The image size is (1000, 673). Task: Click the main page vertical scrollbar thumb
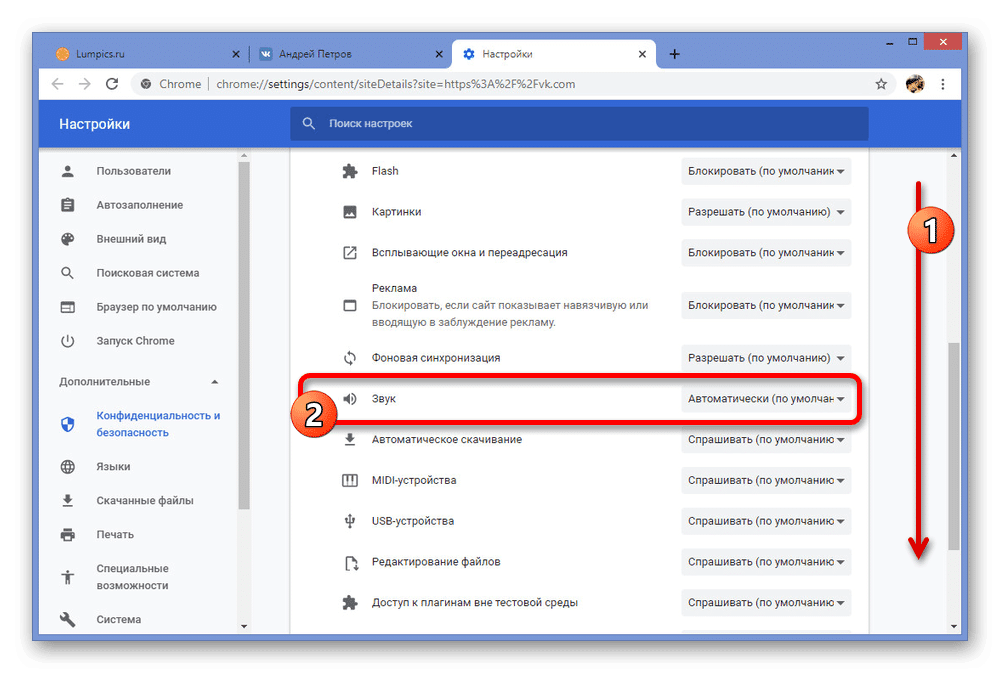[953, 447]
